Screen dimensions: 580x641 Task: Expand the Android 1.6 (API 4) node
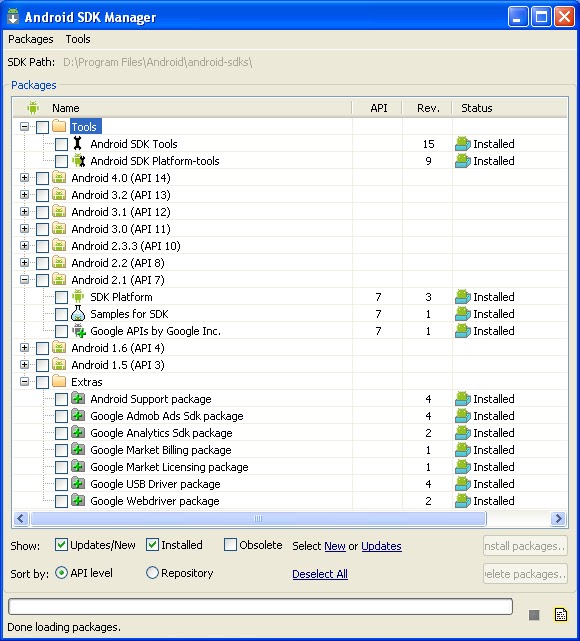click(25, 347)
